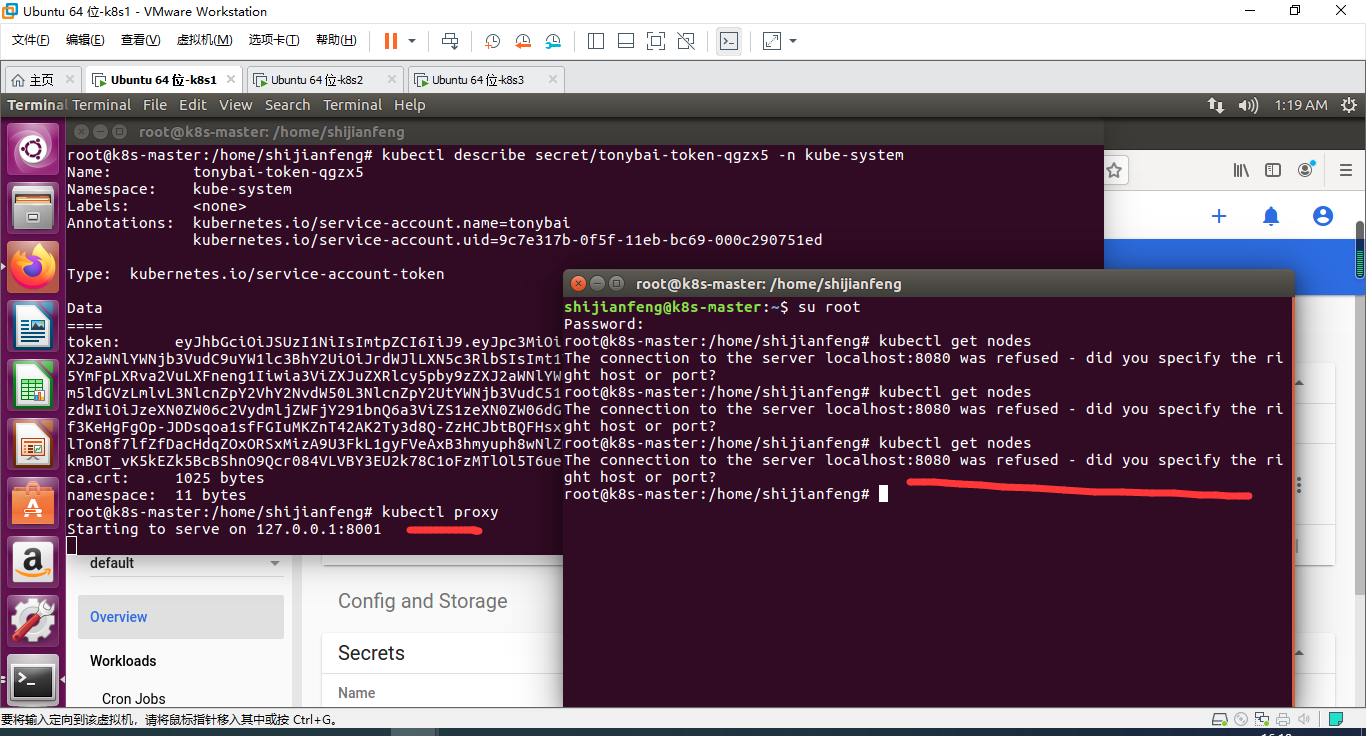The image size is (1366, 736).
Task: Open the Ubuntu terminal Help menu
Action: pyautogui.click(x=410, y=105)
